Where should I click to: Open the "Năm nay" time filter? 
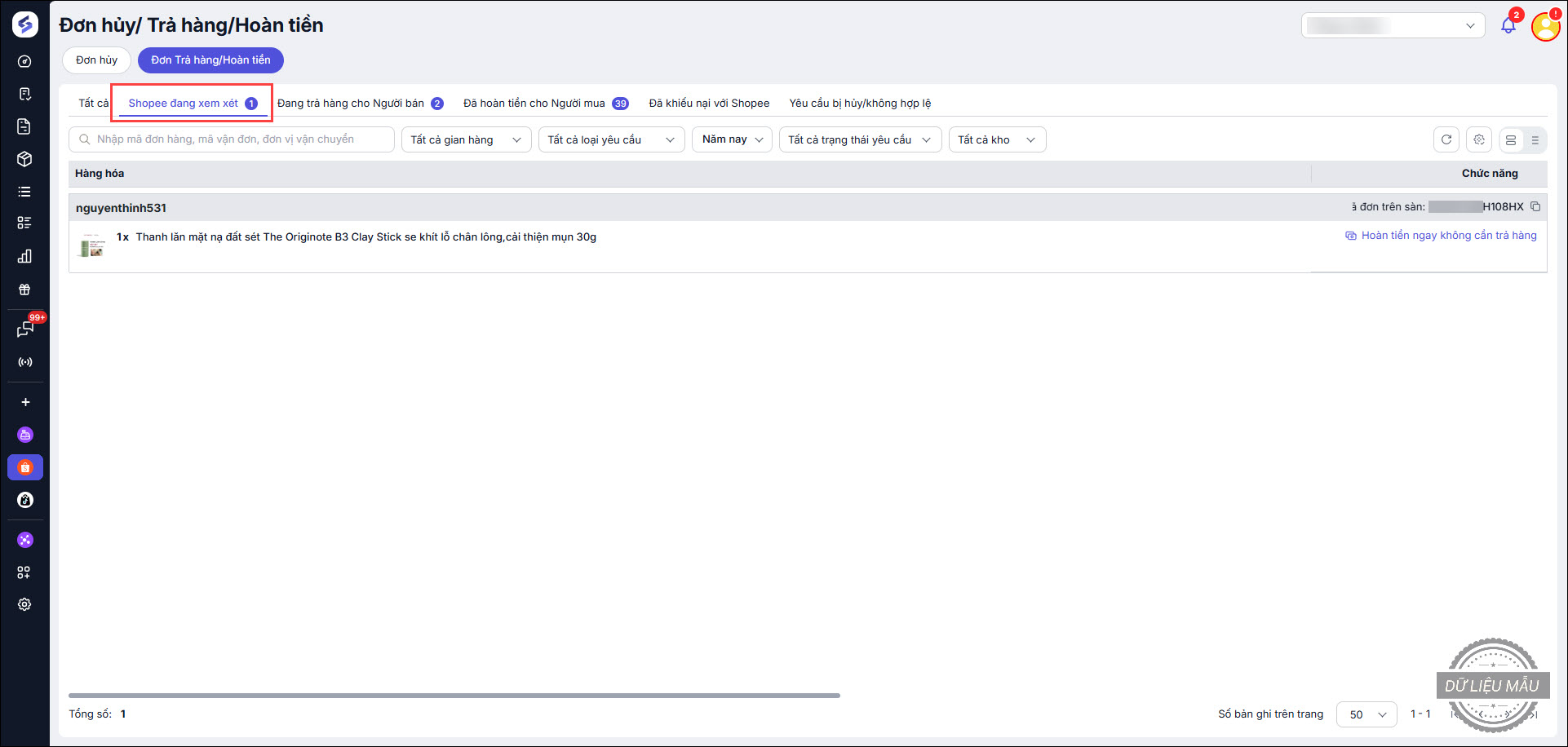coord(733,139)
